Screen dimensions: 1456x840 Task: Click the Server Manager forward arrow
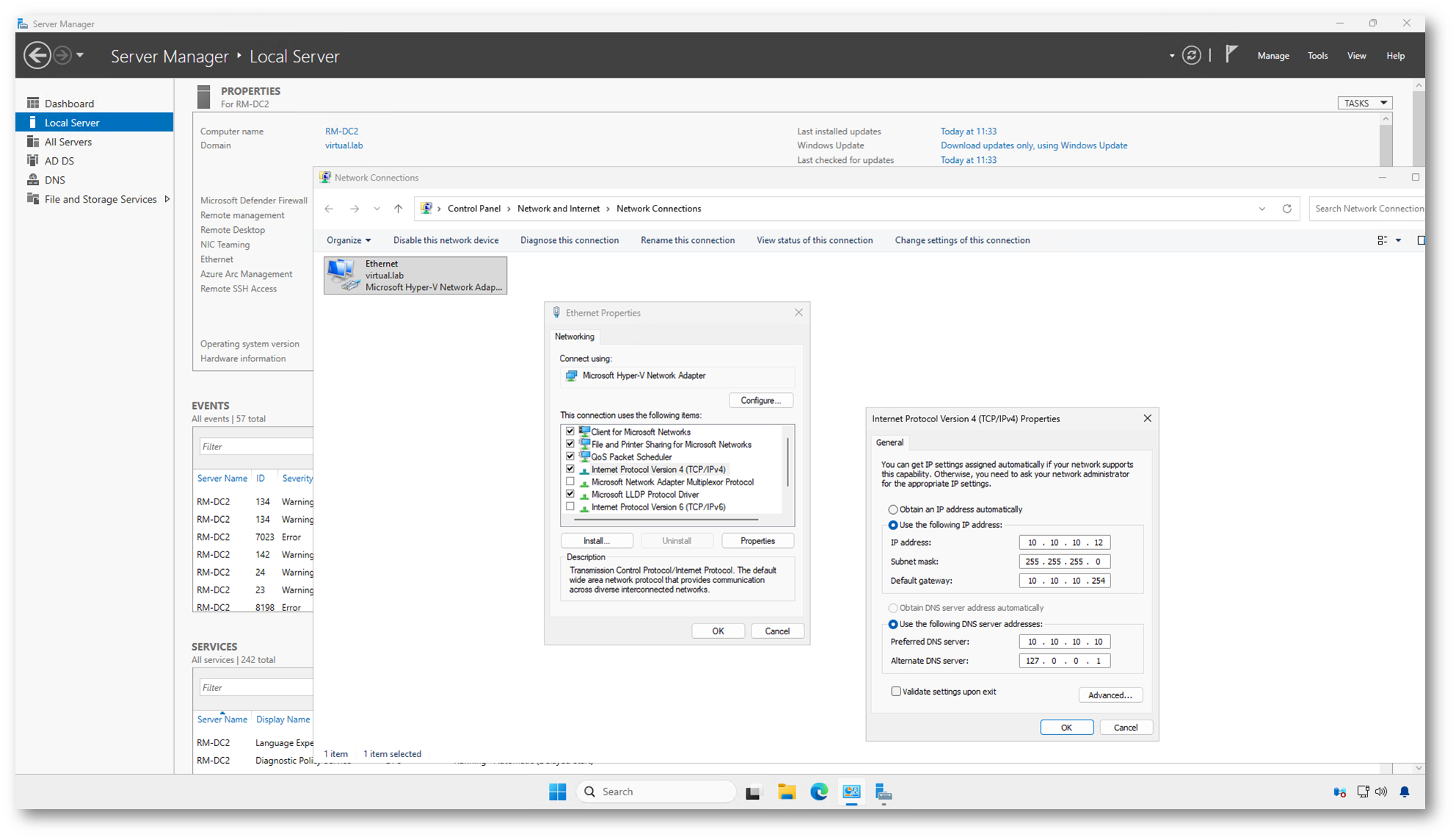pyautogui.click(x=62, y=55)
